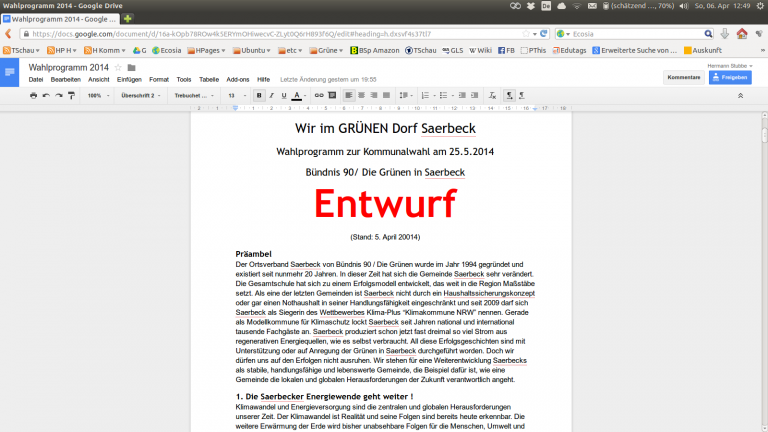Click the redo arrow icon
Image resolution: width=768 pixels, height=432 pixels.
pyautogui.click(x=59, y=96)
